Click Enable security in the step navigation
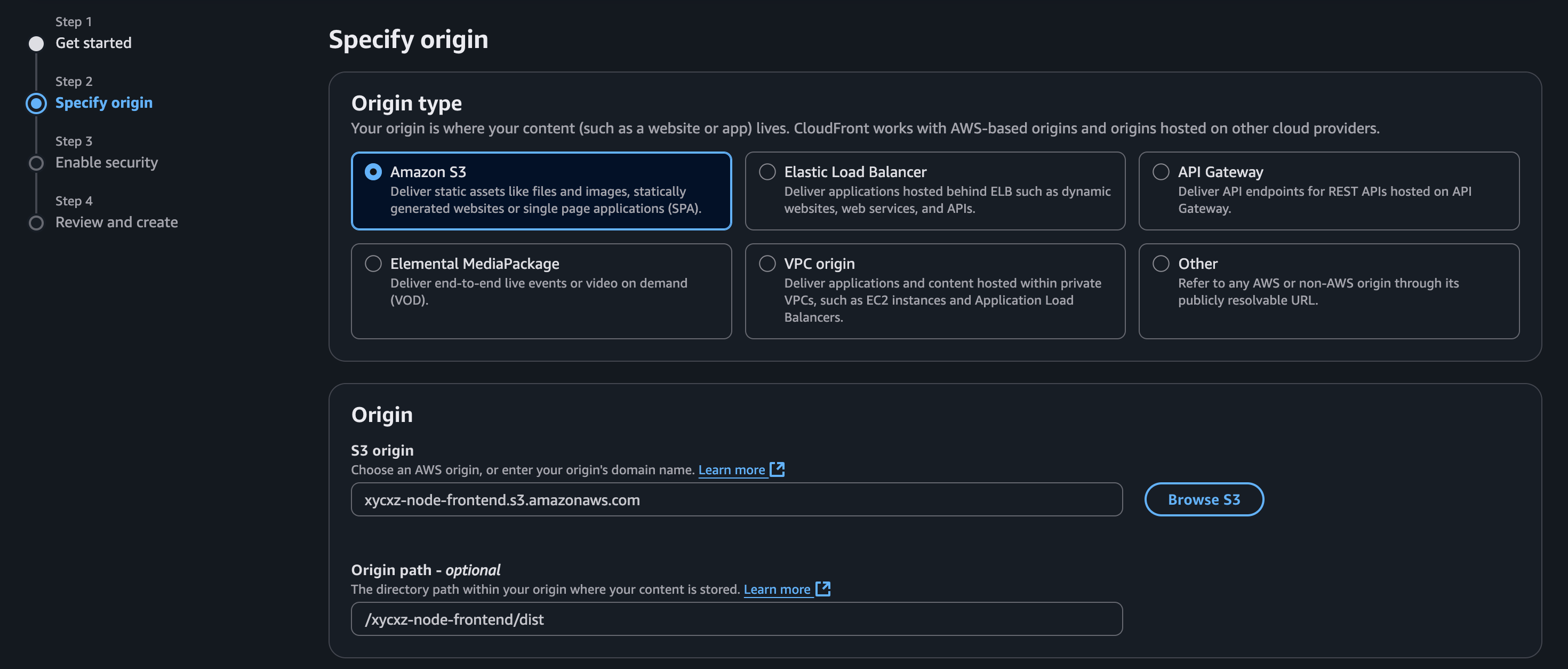 107,163
